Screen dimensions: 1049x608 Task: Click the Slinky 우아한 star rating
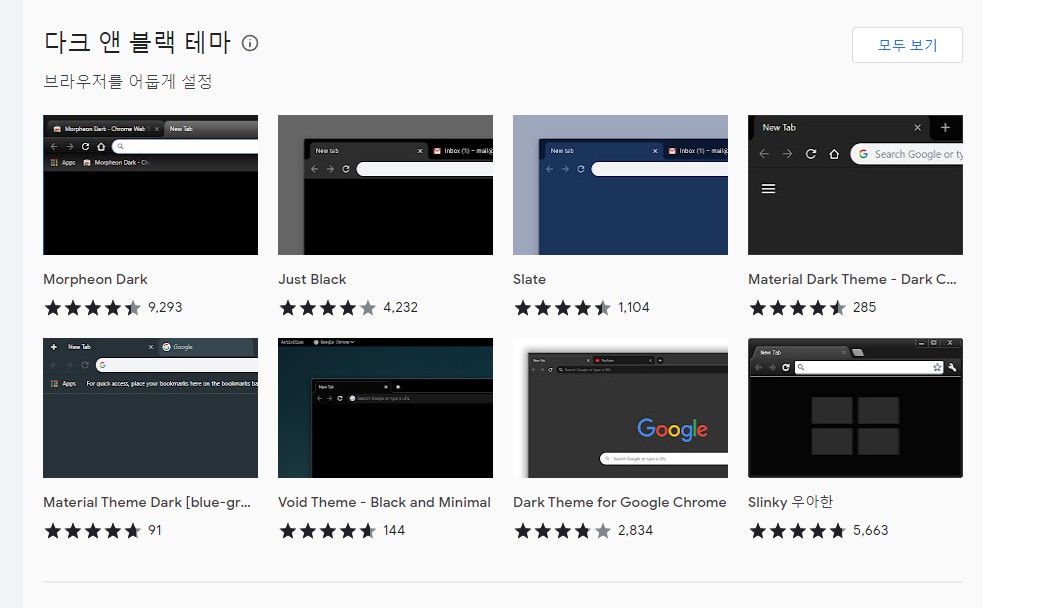(797, 531)
